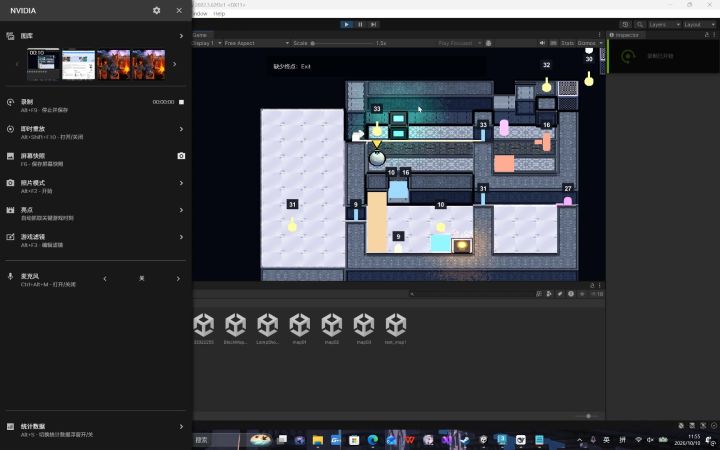Open the Play Focused dropdown
Screen dimensions: 720x450
pos(459,43)
